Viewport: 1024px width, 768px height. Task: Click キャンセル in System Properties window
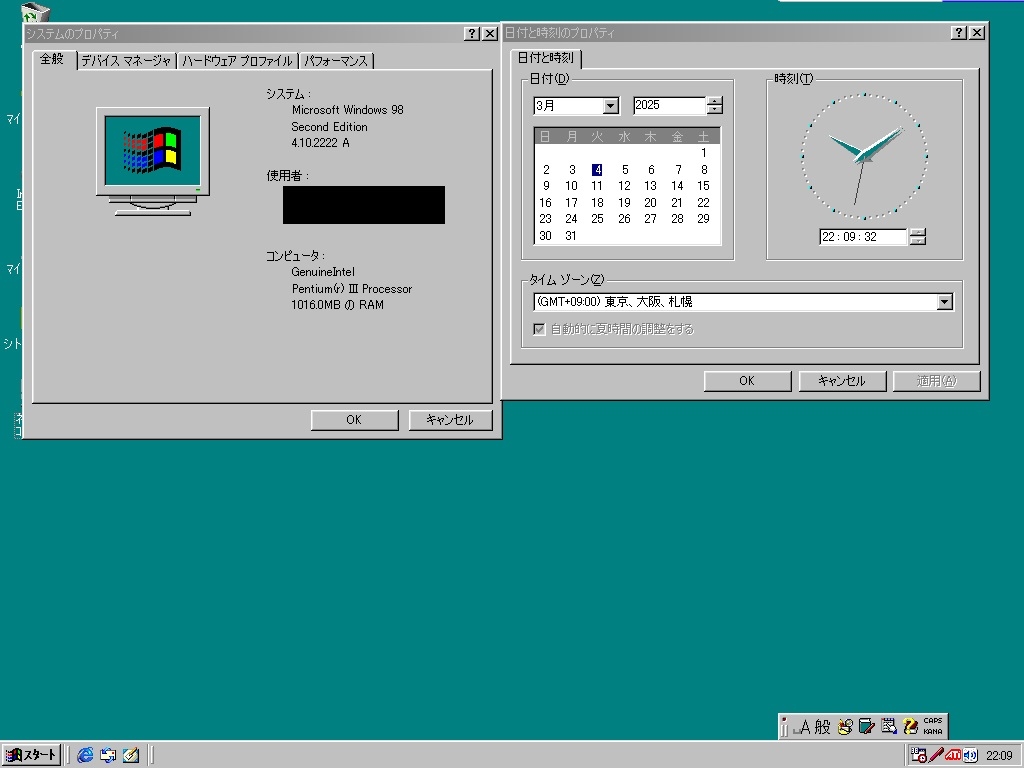point(449,420)
